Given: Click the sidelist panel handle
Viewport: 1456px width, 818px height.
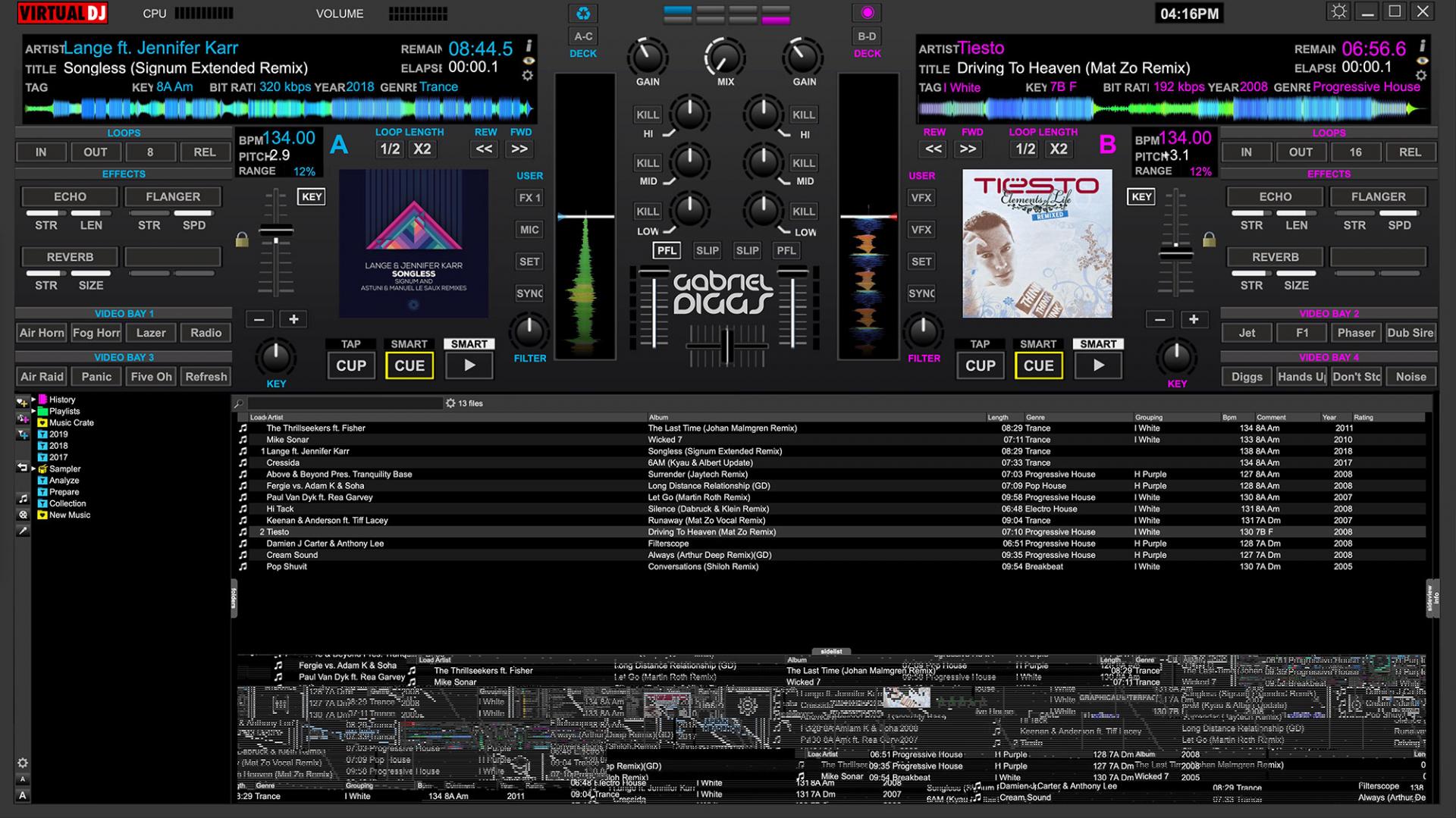Looking at the screenshot, I should 831,651.
